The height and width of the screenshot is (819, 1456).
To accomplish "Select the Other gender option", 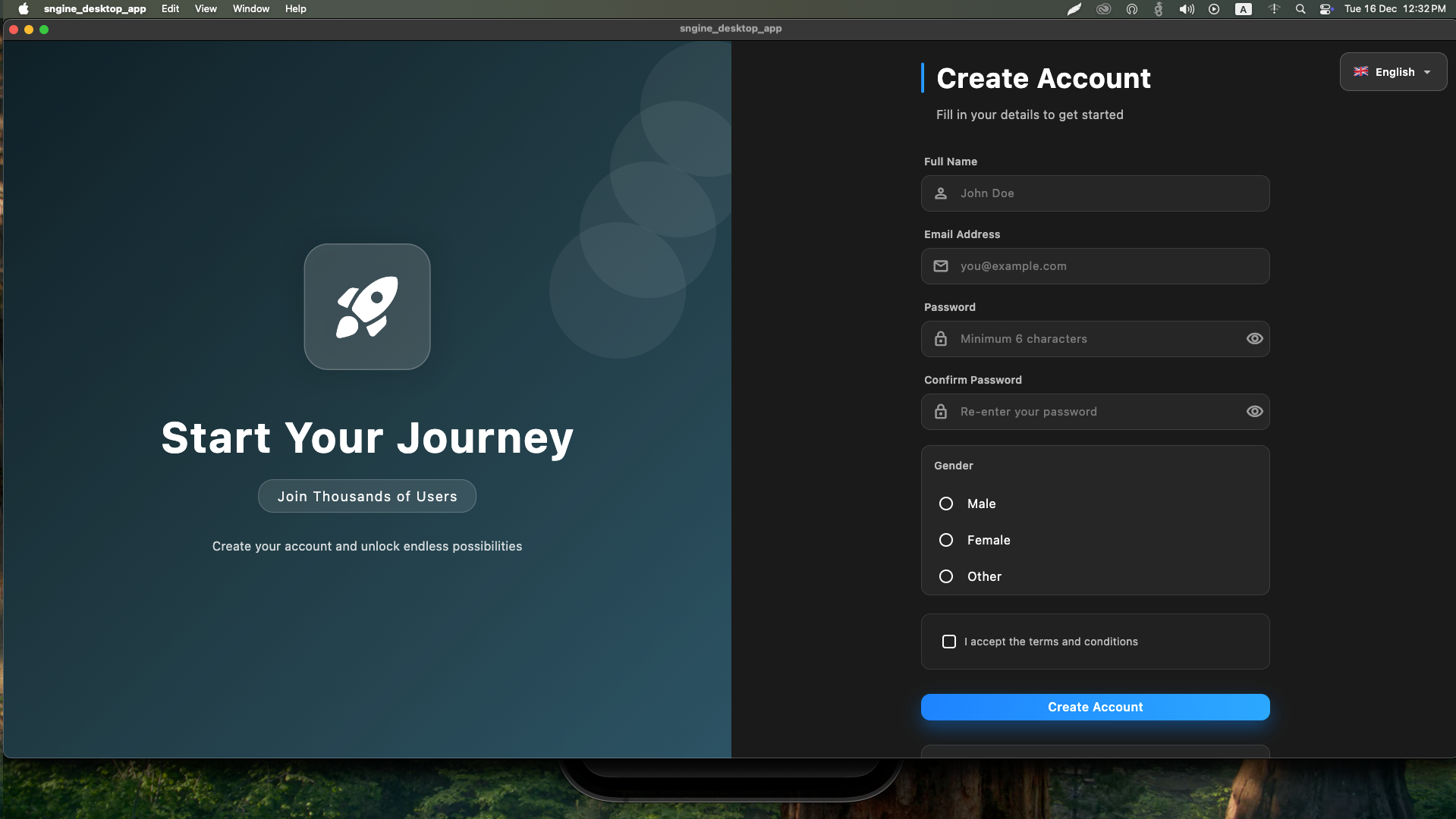I will 945,576.
